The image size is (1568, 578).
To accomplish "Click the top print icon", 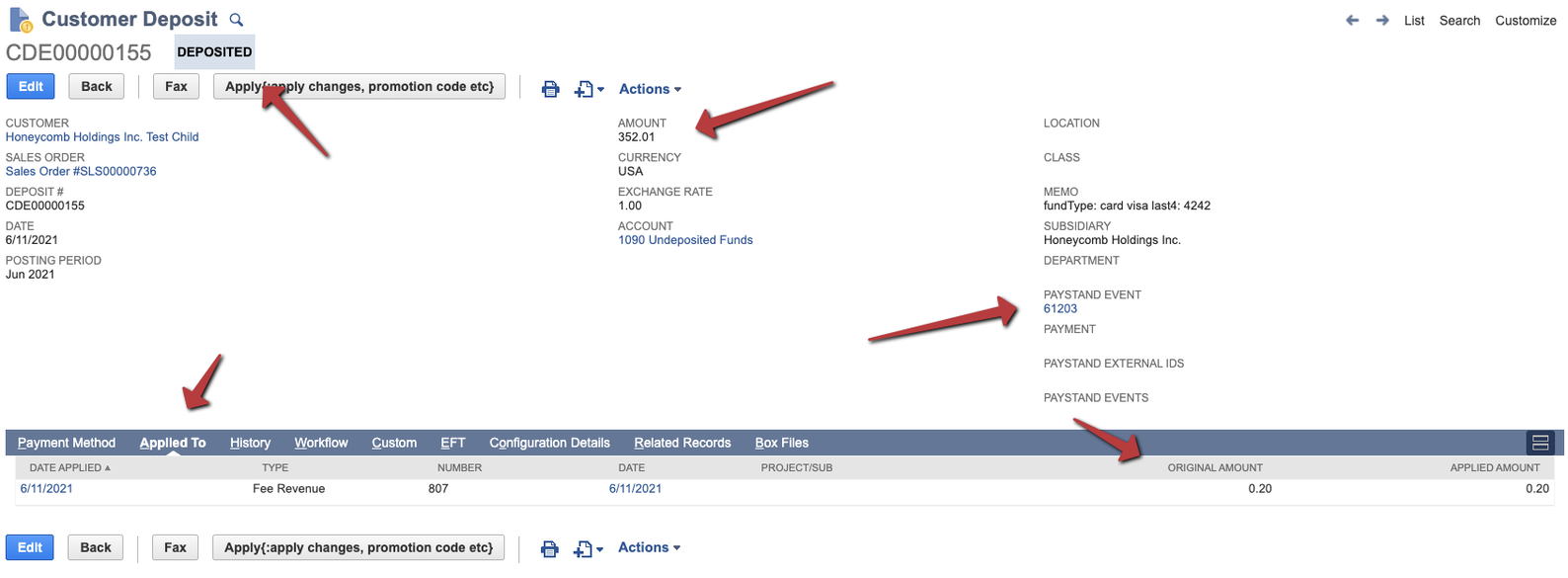I will [x=551, y=89].
